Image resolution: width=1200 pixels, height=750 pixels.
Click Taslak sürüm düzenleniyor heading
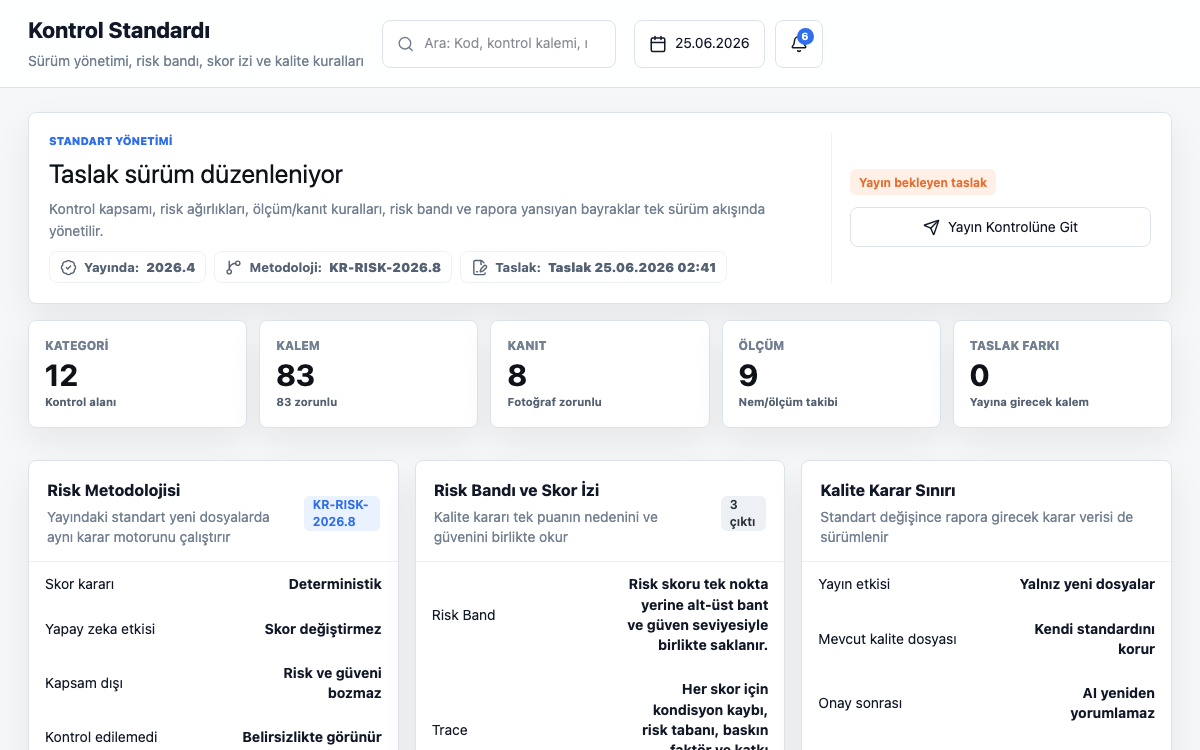(196, 174)
